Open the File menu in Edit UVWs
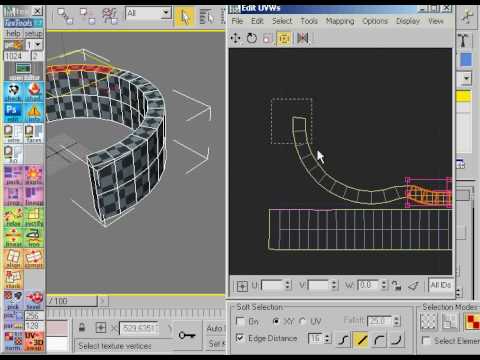Screen dimensions: 480x360 pyautogui.click(x=237, y=21)
